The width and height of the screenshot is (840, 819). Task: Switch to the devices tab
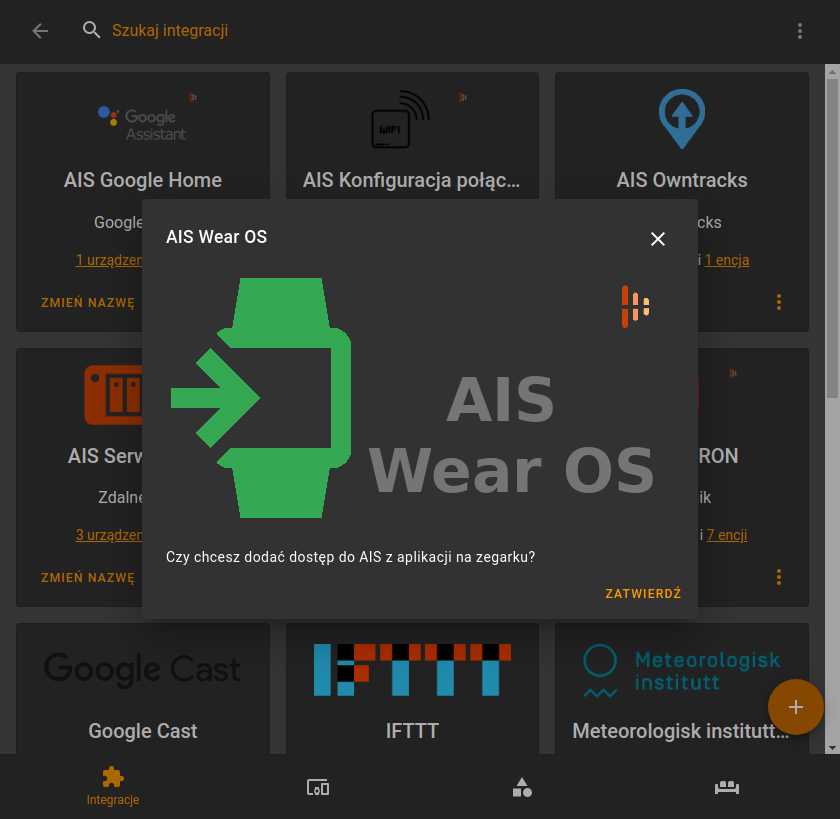(x=318, y=787)
